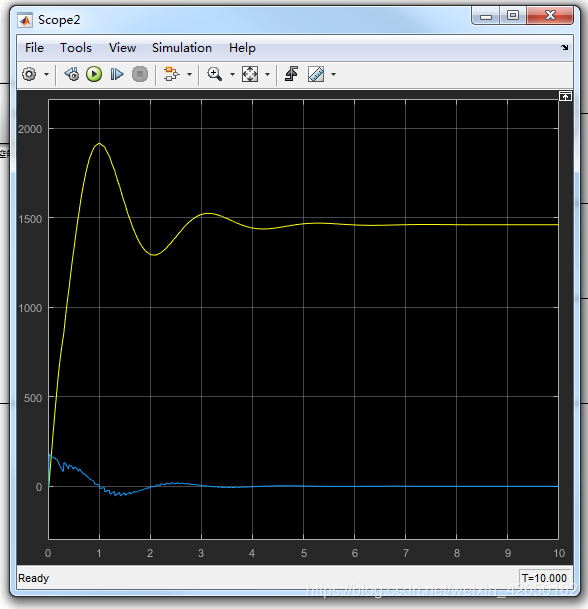Screen dimensions: 588x609
Task: Open the zoom options dropdown arrow
Action: coord(232,74)
